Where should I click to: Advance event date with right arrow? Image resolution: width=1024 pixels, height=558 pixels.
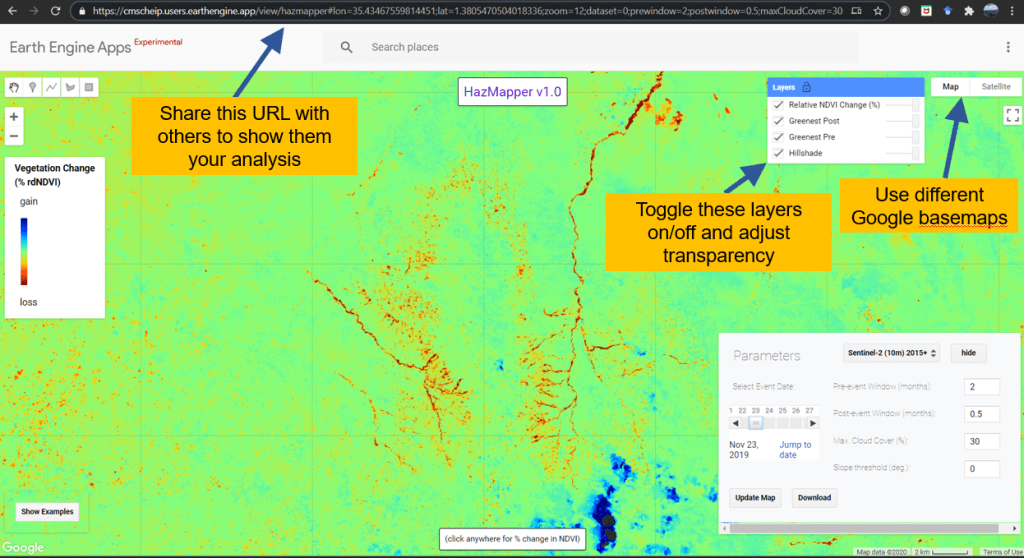(x=812, y=423)
